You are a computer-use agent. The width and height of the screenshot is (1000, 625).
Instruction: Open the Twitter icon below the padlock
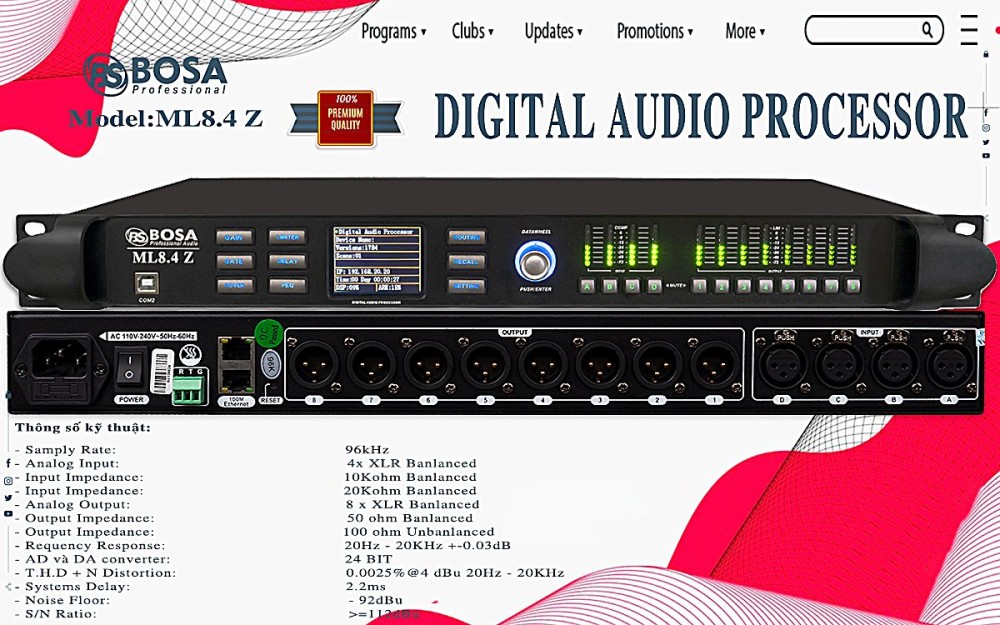click(986, 142)
